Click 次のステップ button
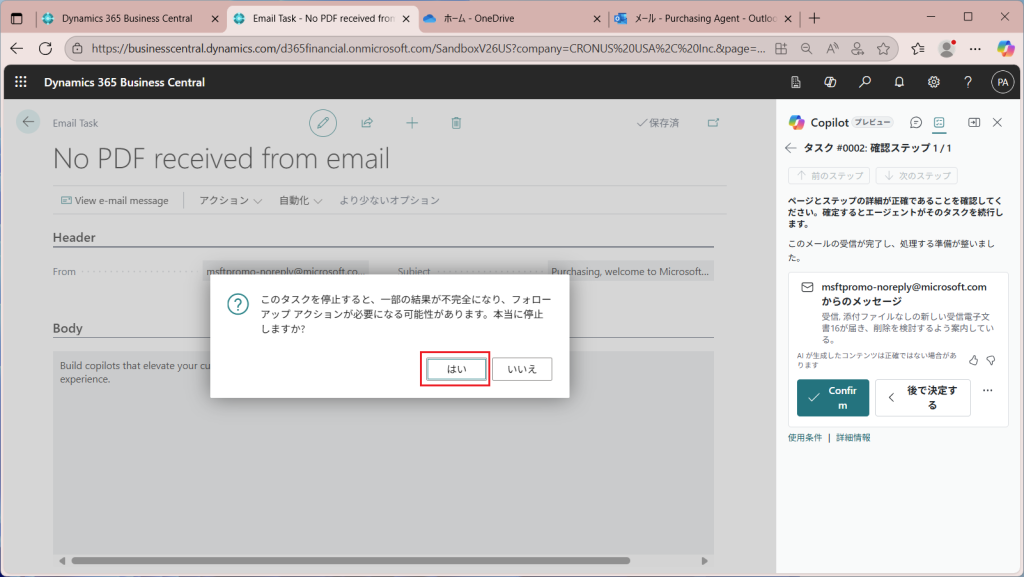This screenshot has width=1024, height=577. [917, 176]
